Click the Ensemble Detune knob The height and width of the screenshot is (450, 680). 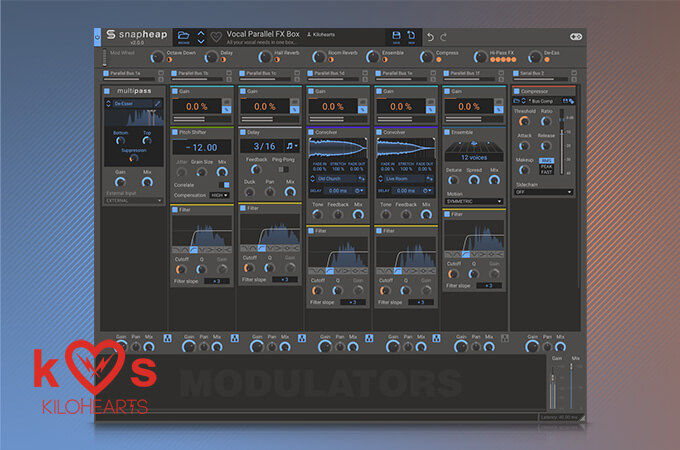click(x=453, y=180)
